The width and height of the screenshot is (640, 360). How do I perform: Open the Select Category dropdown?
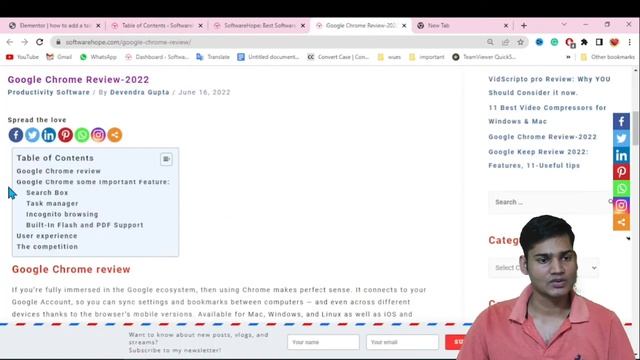[544, 268]
